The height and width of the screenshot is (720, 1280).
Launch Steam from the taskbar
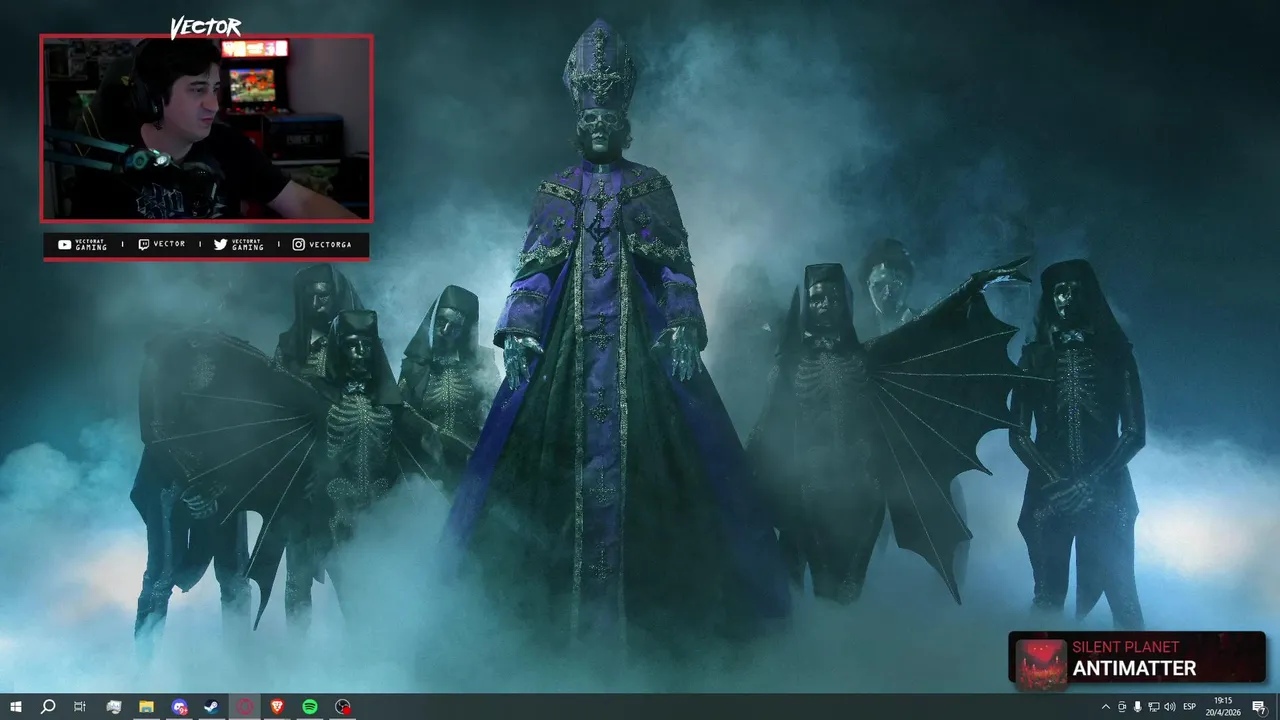pyautogui.click(x=212, y=707)
